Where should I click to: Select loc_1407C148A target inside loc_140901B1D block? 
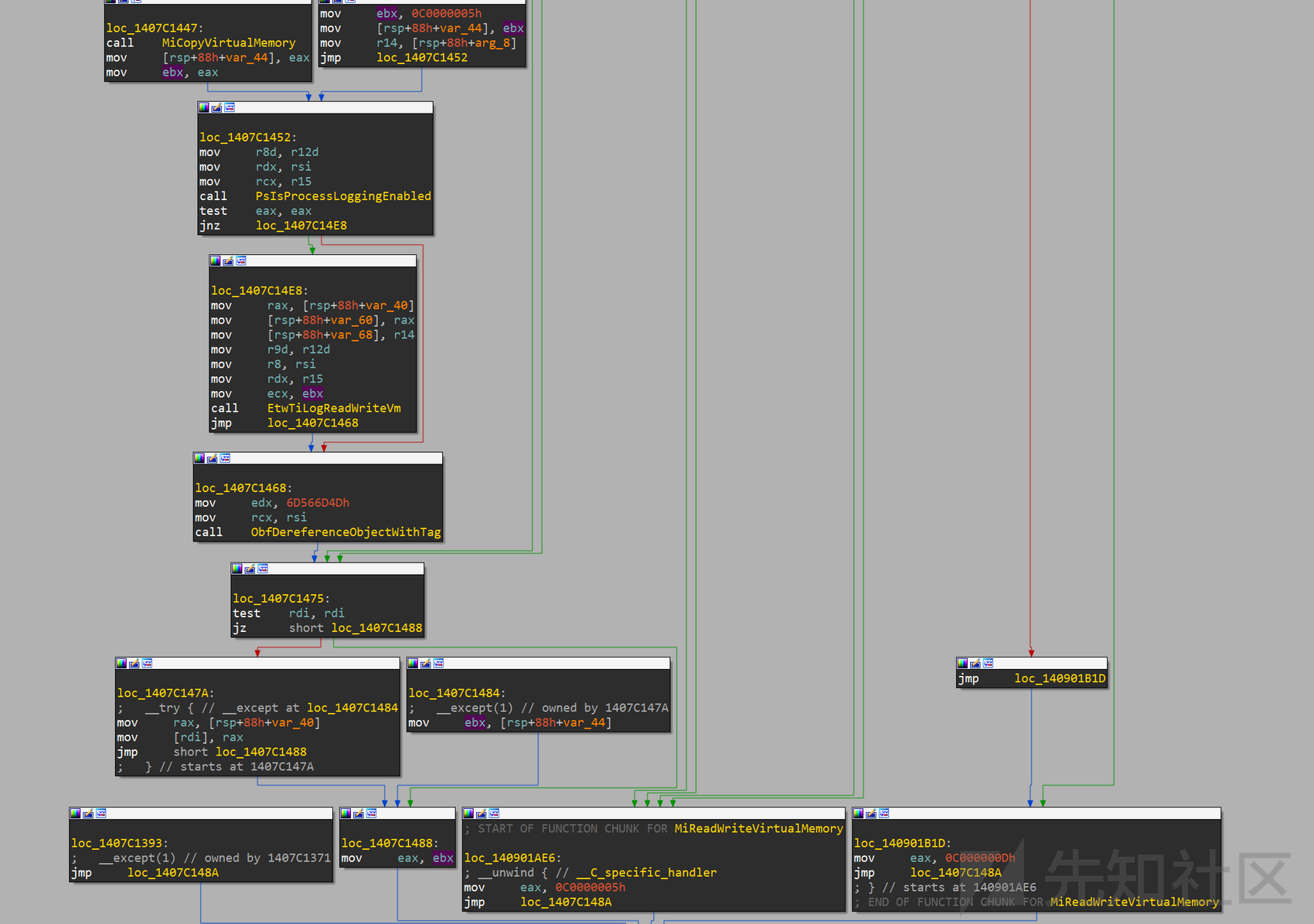(x=956, y=872)
